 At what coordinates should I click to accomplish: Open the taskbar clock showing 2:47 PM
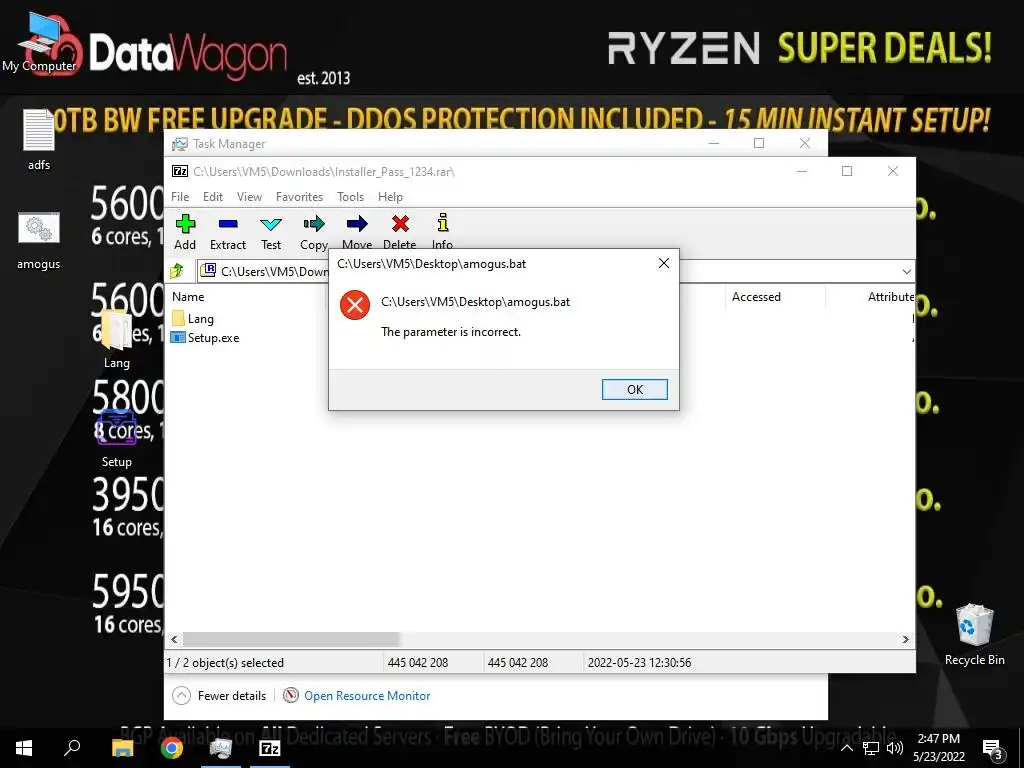938,748
